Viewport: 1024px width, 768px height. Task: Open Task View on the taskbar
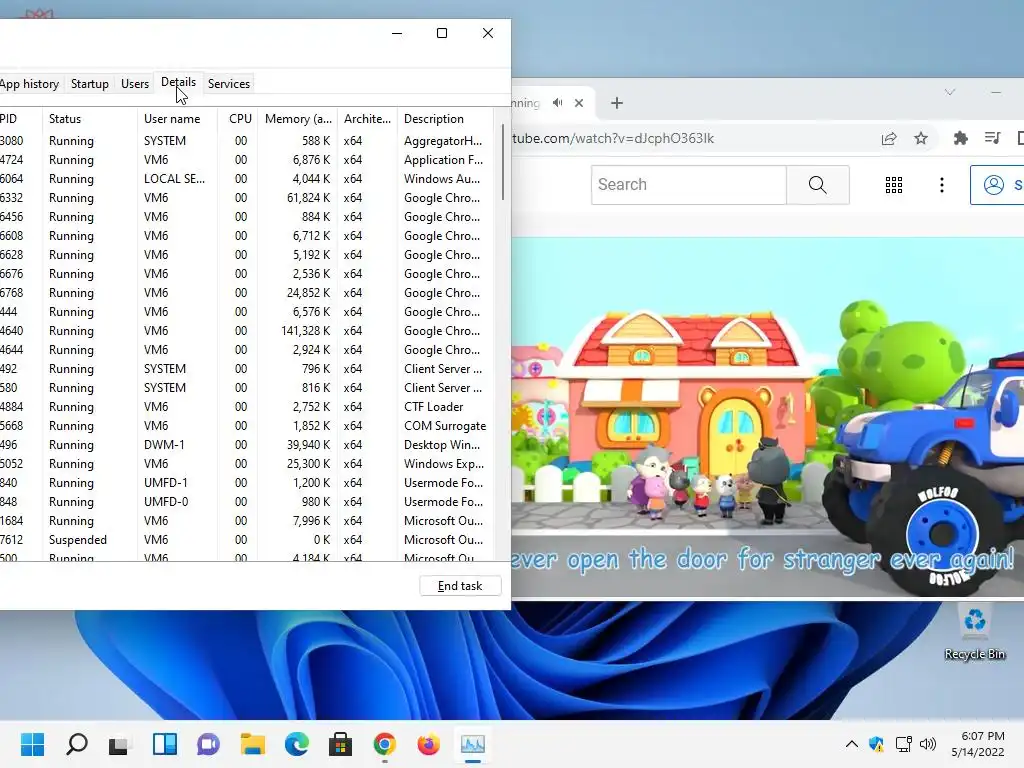click(x=120, y=744)
